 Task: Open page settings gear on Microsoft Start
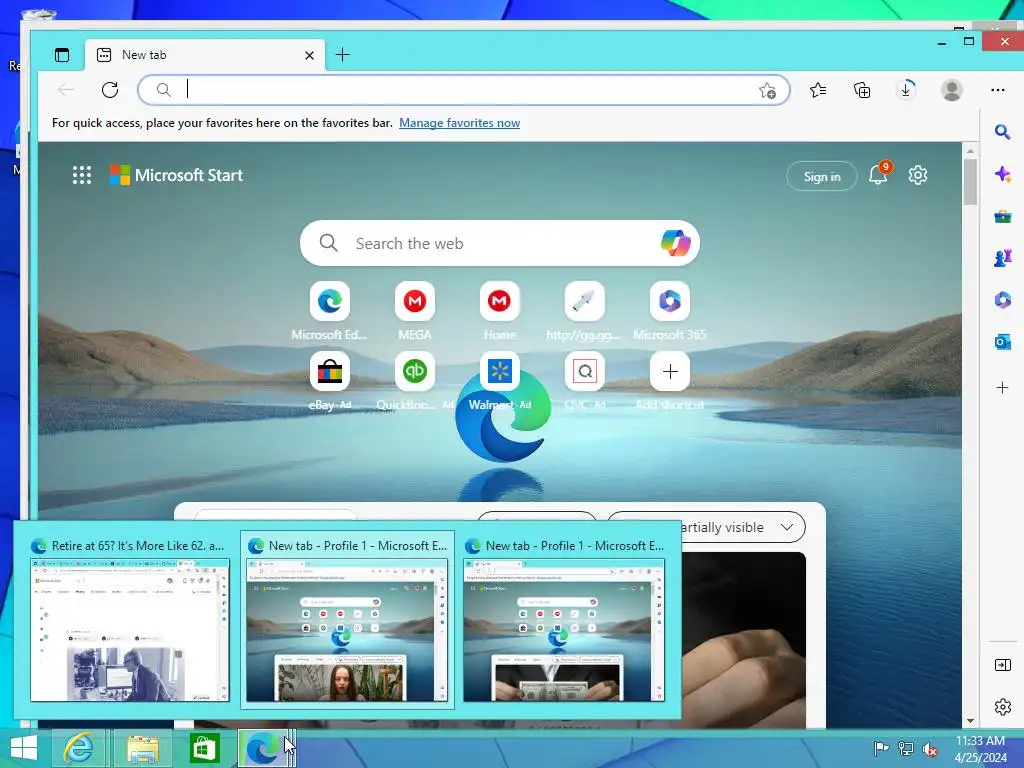(918, 175)
